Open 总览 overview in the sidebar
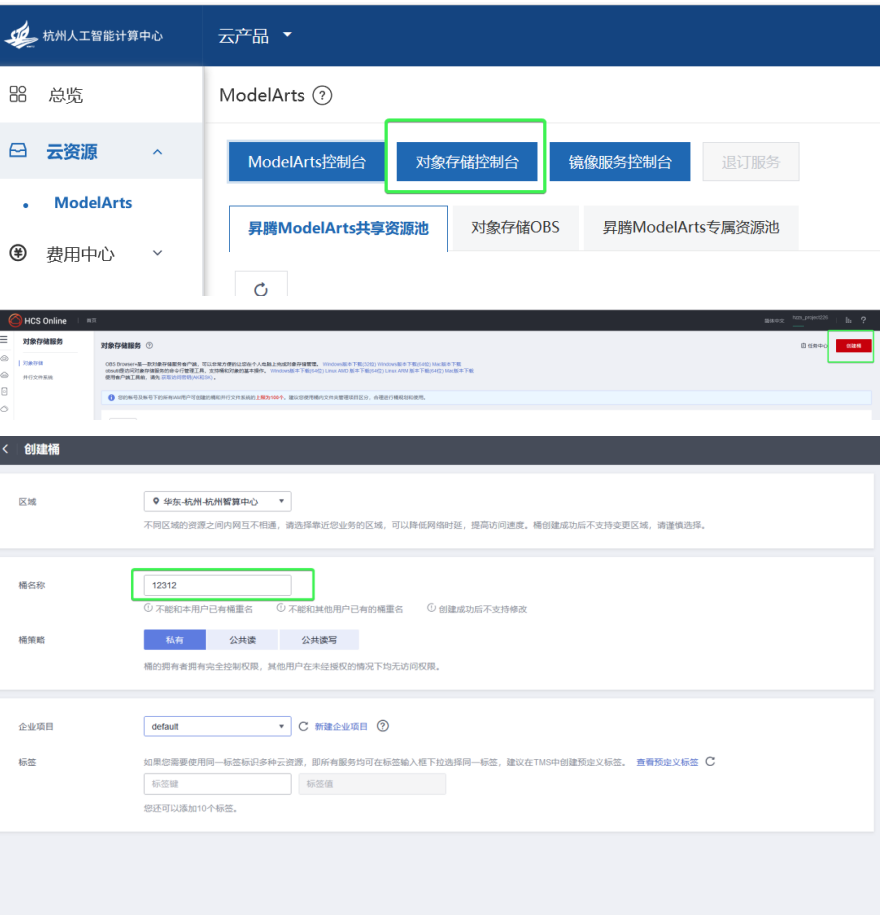Image resolution: width=883 pixels, height=915 pixels. (65, 95)
